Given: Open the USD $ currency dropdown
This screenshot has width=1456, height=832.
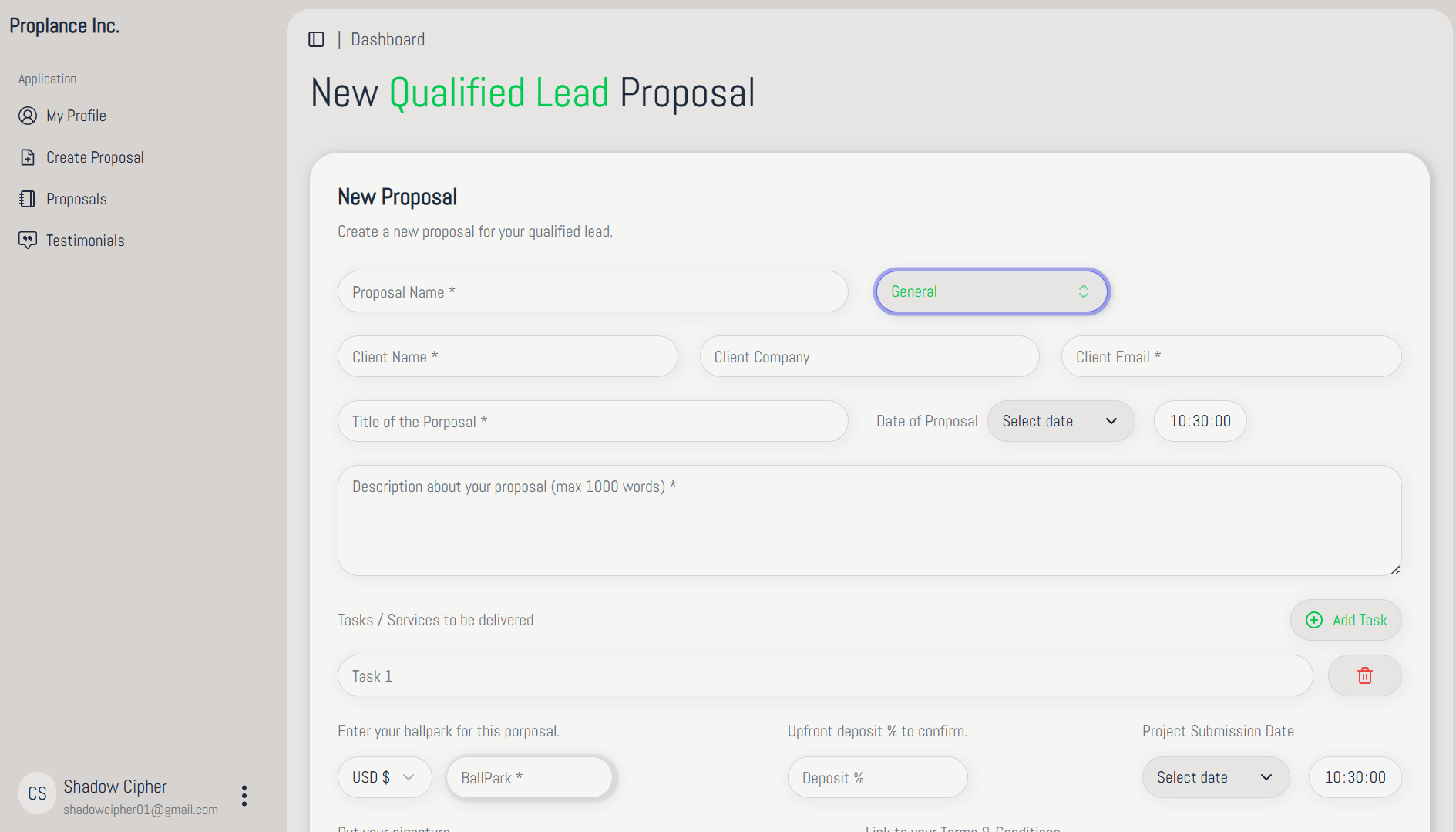Looking at the screenshot, I should pyautogui.click(x=384, y=777).
